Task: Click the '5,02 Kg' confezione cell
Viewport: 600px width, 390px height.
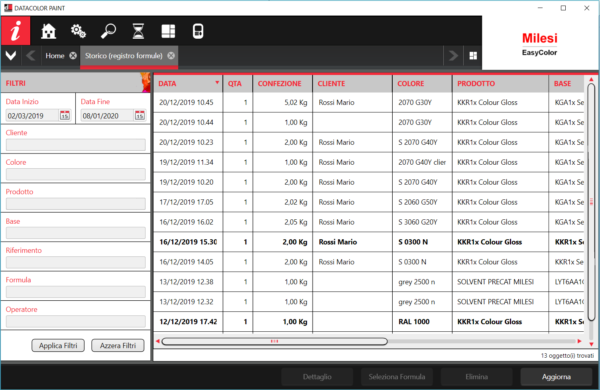Action: pos(283,103)
